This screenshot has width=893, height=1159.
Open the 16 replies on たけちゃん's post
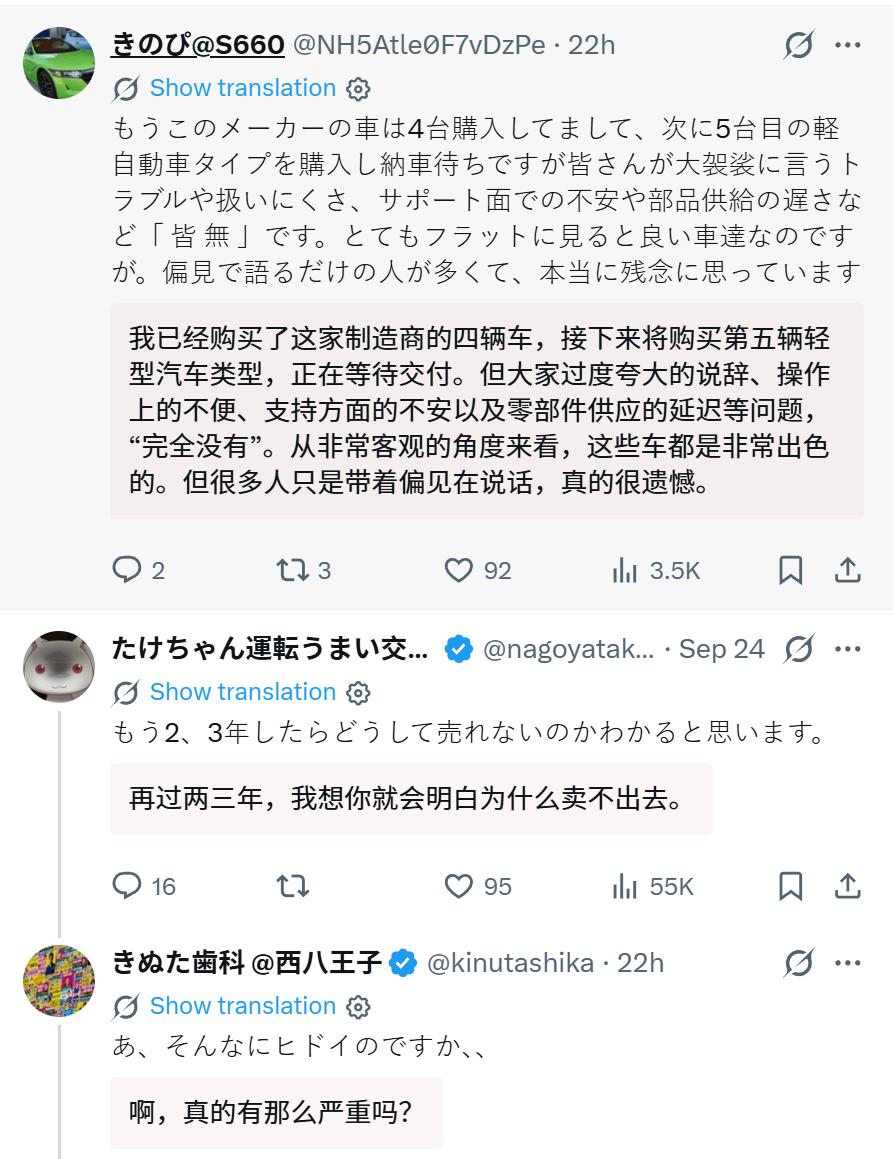point(126,886)
